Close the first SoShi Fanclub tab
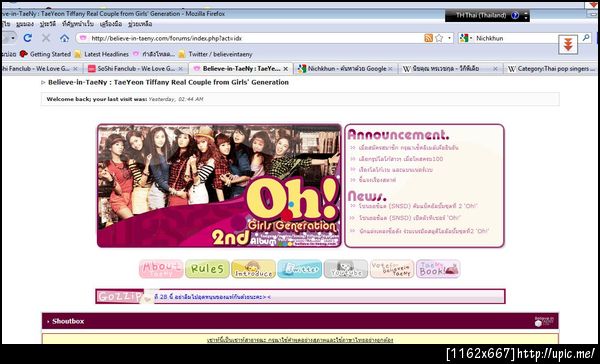This screenshot has height=364, width=600. coord(75,69)
